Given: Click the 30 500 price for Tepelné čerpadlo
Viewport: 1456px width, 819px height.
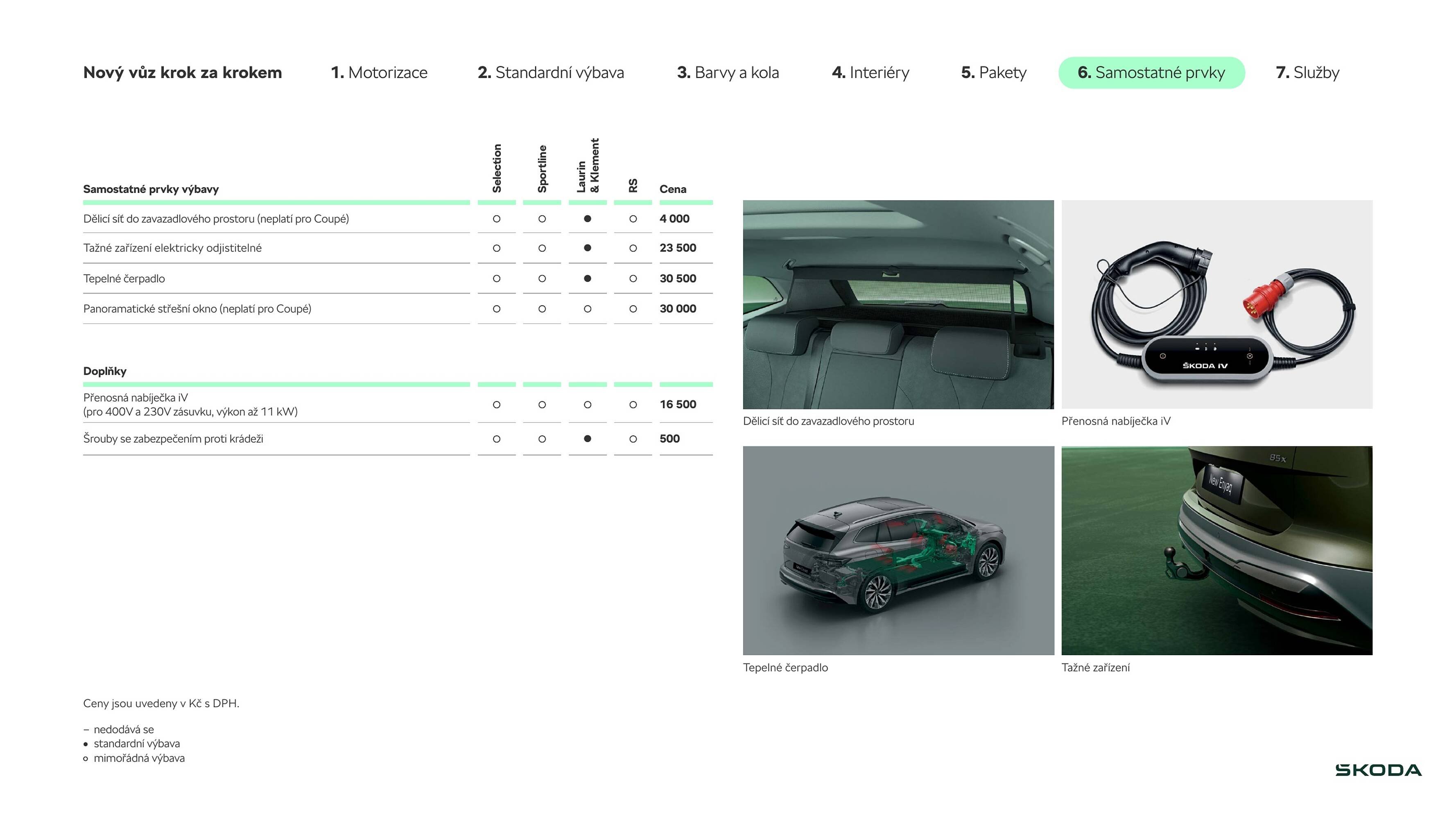Looking at the screenshot, I should pyautogui.click(x=678, y=278).
